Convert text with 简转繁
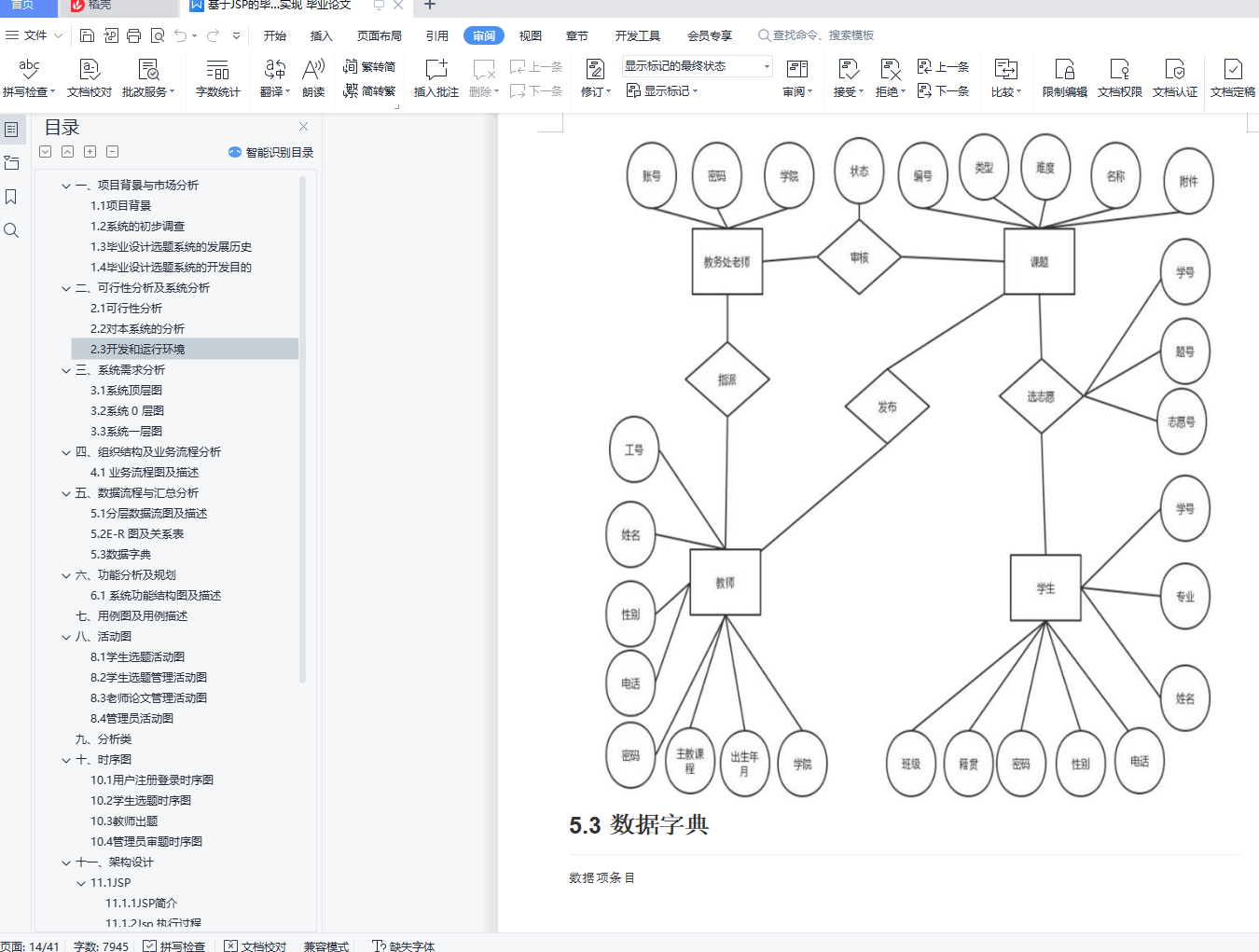The image size is (1259, 952). [369, 90]
